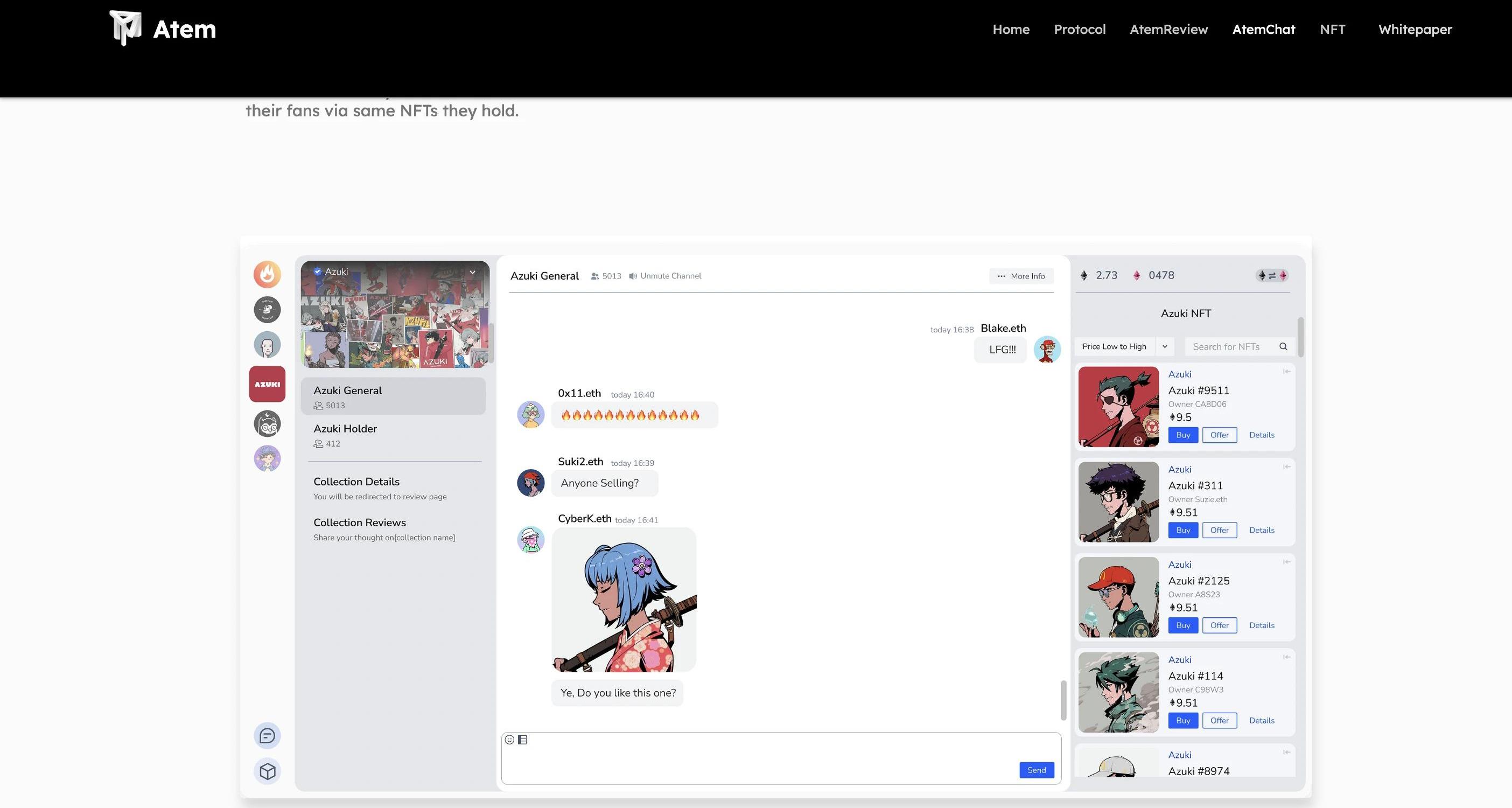Open the emoji picker in message box

click(x=509, y=739)
